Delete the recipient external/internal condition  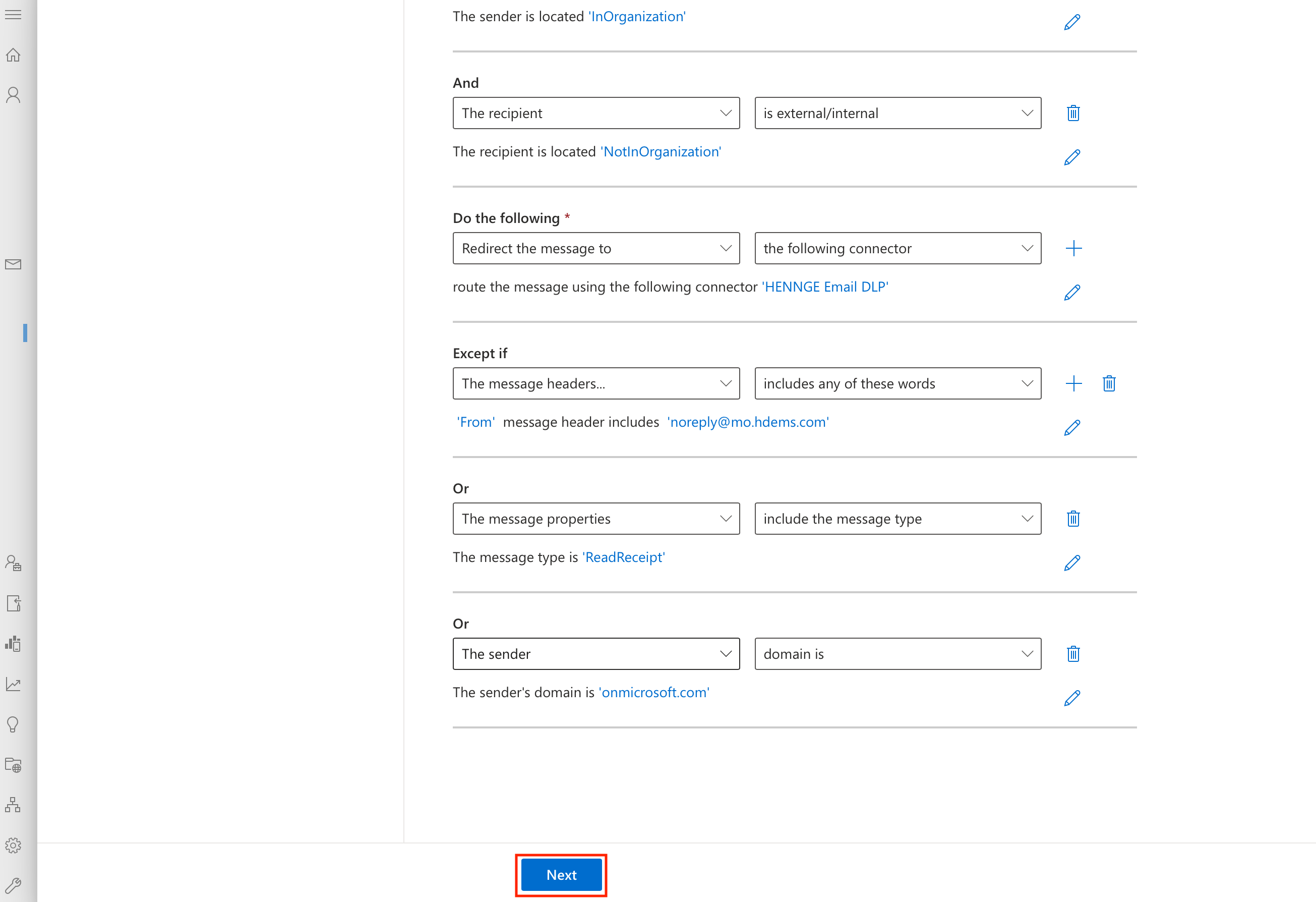coord(1073,114)
